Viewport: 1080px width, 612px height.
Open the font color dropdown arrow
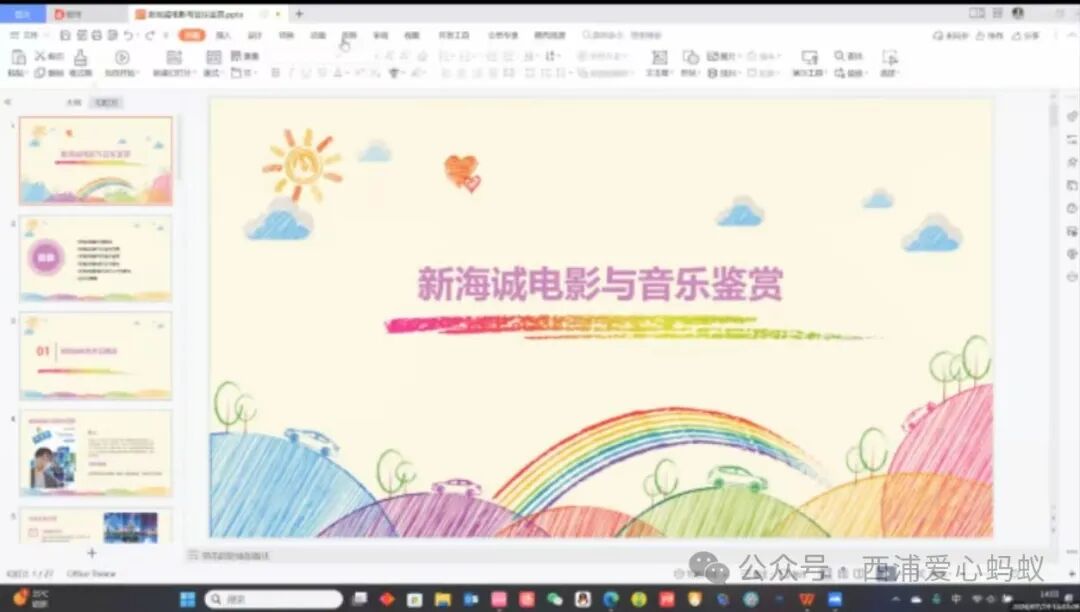346,73
